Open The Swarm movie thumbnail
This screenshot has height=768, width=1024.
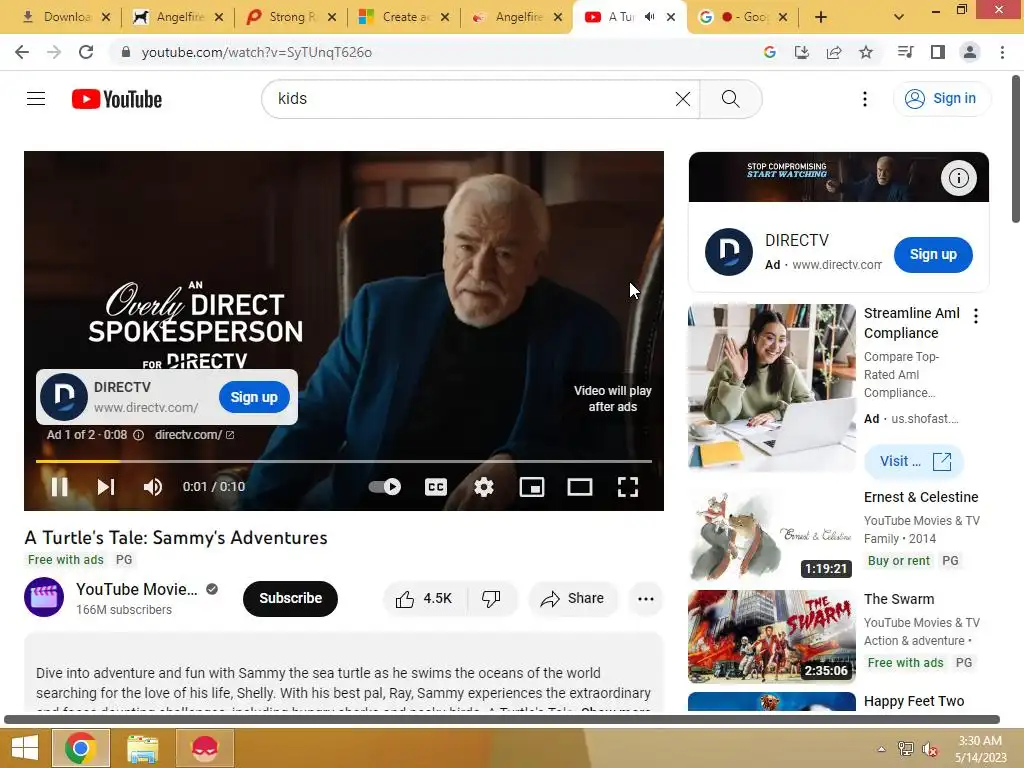771,637
